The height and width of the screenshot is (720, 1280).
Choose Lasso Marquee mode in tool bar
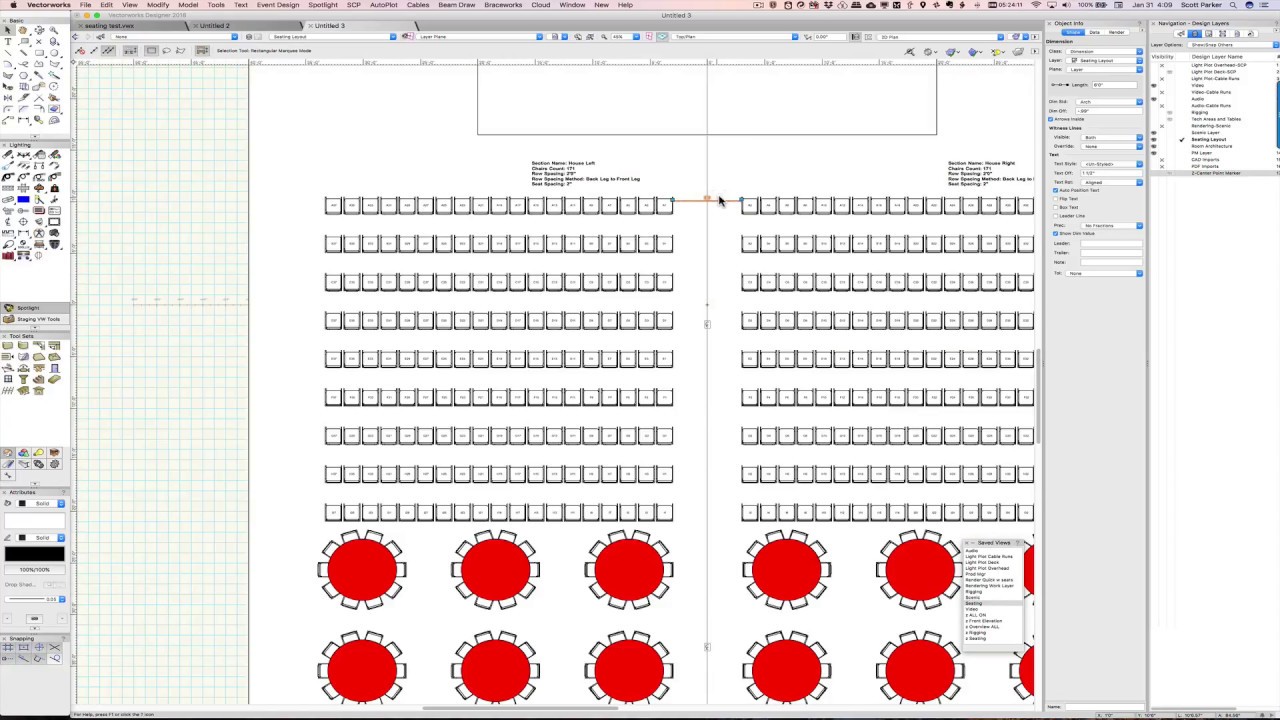pyautogui.click(x=166, y=50)
